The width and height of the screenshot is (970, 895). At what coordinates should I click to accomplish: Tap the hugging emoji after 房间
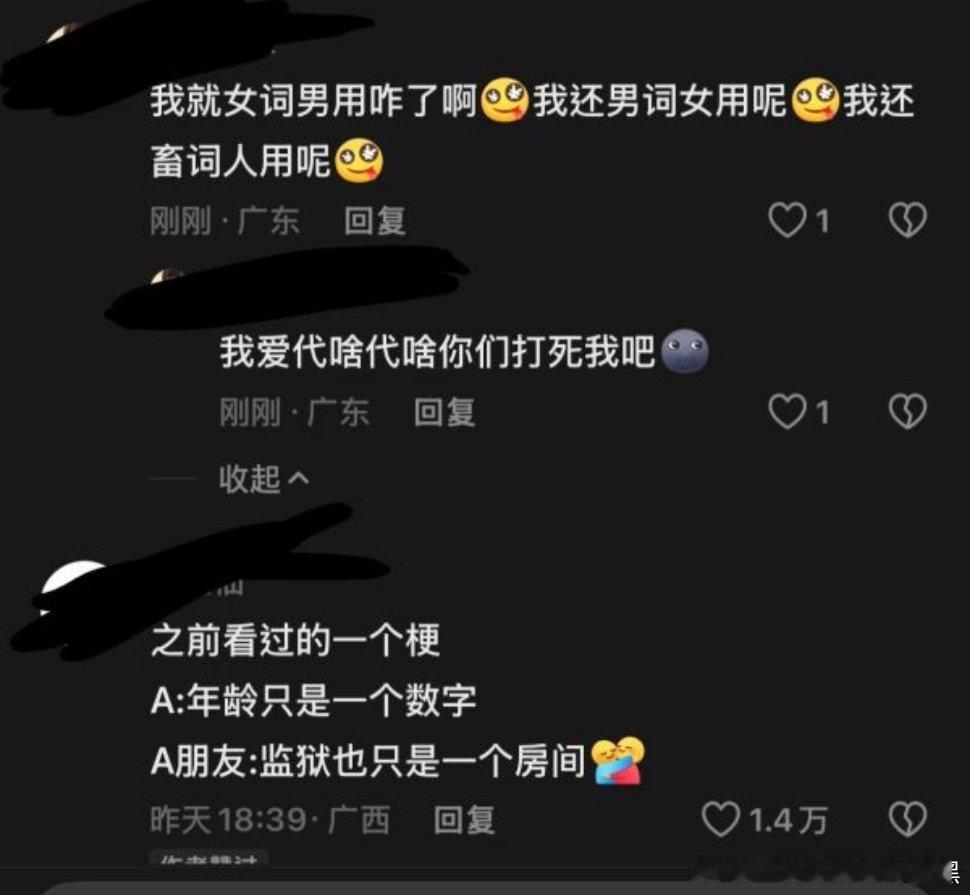(x=617, y=761)
